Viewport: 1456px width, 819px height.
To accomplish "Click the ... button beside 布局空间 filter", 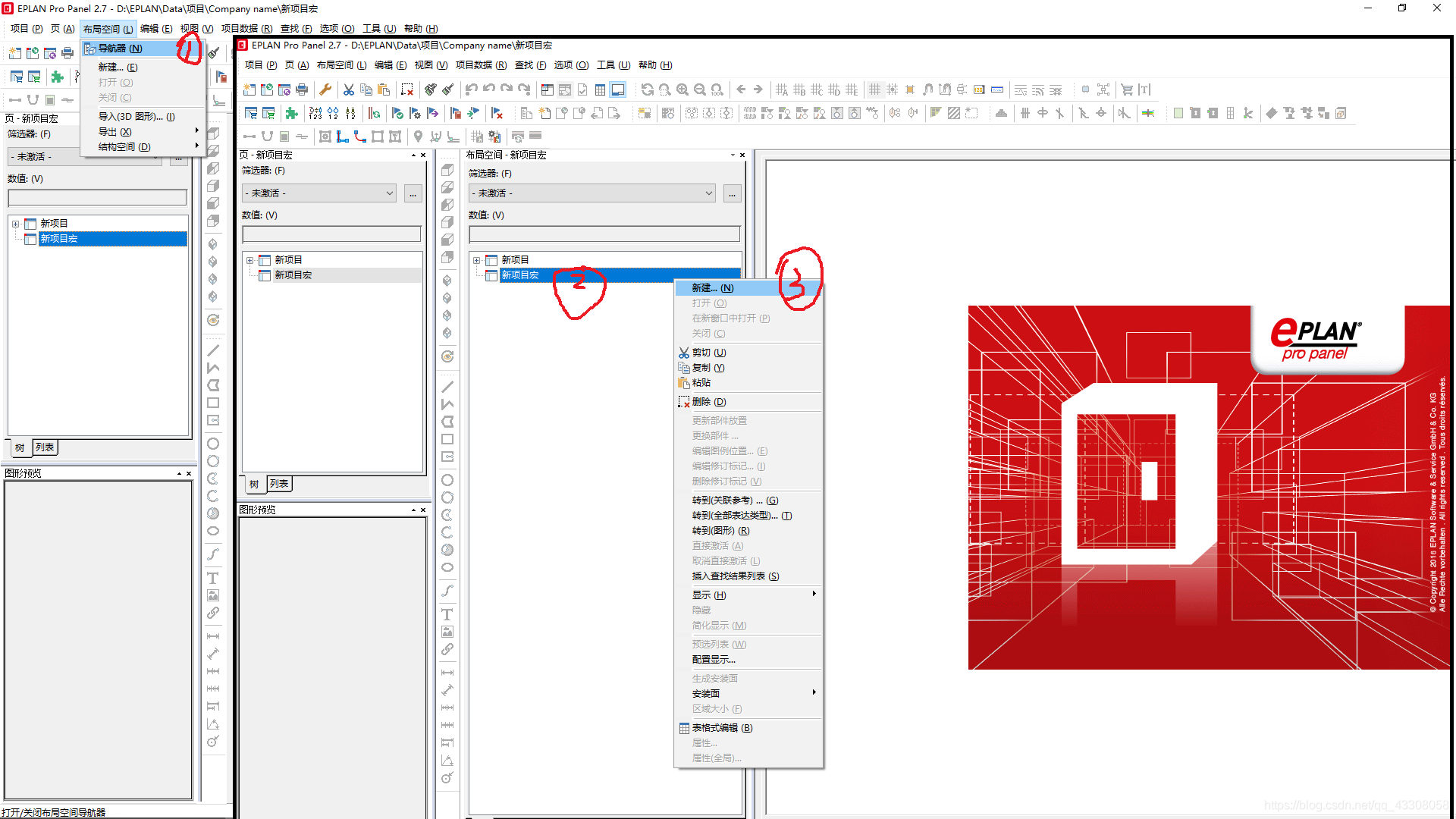I will [732, 193].
